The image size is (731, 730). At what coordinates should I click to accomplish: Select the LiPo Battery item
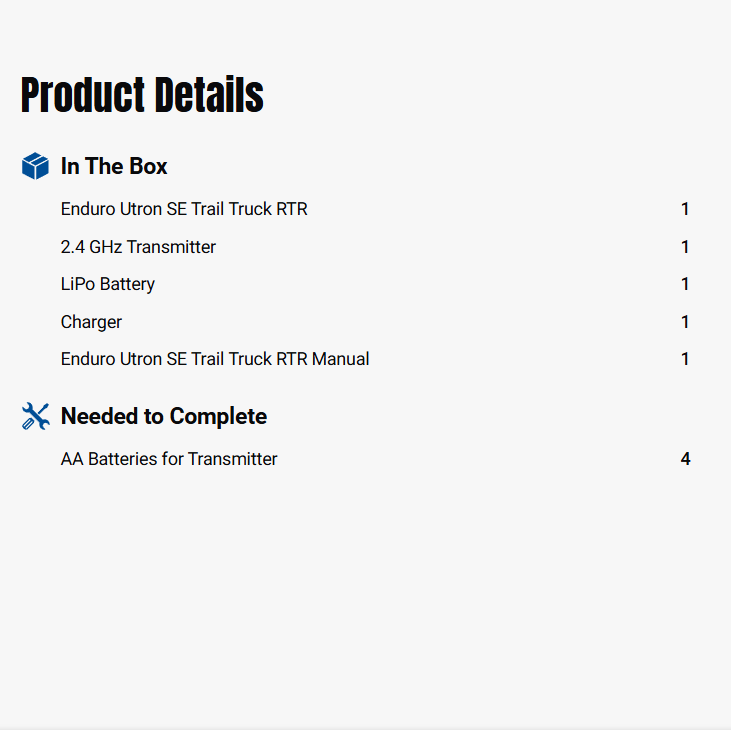click(x=108, y=284)
